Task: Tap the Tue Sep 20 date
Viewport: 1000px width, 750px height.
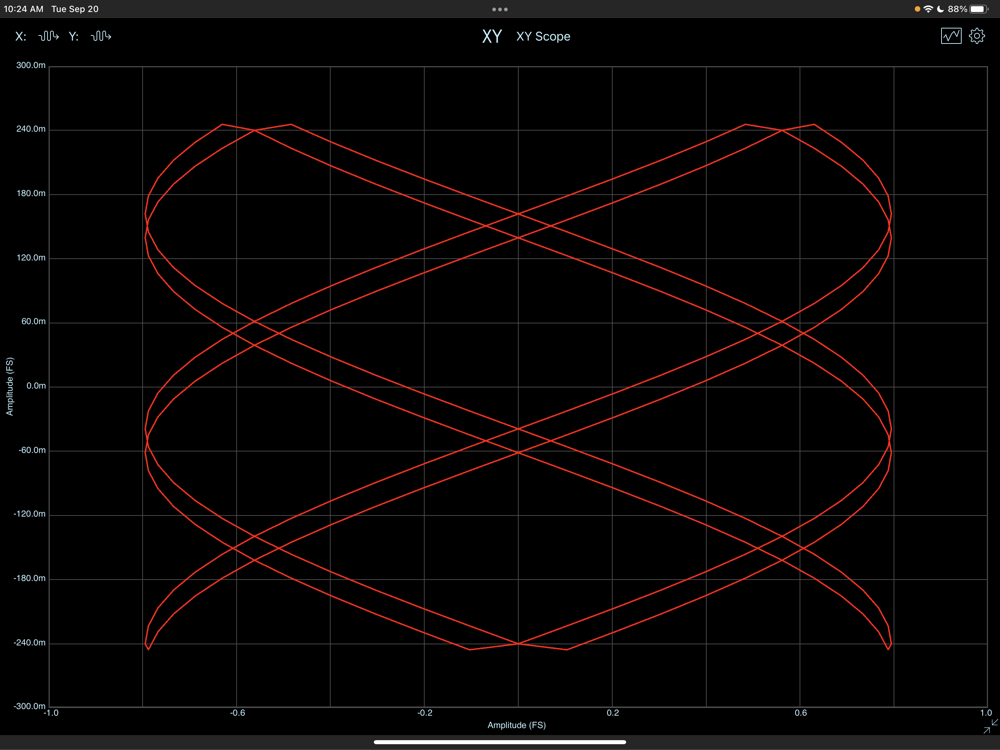Action: 75,9
